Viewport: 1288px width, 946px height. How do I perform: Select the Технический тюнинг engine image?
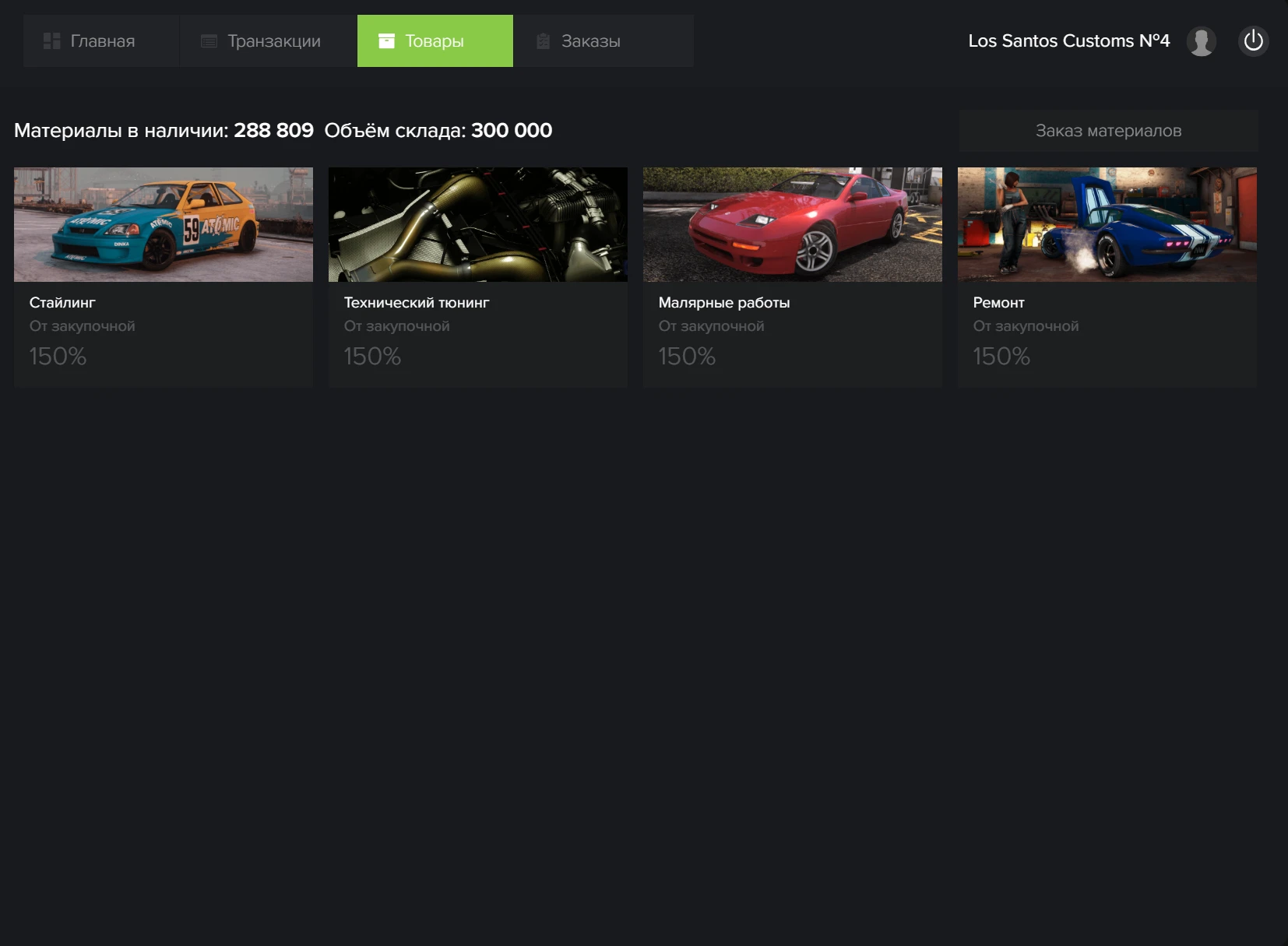tap(478, 224)
